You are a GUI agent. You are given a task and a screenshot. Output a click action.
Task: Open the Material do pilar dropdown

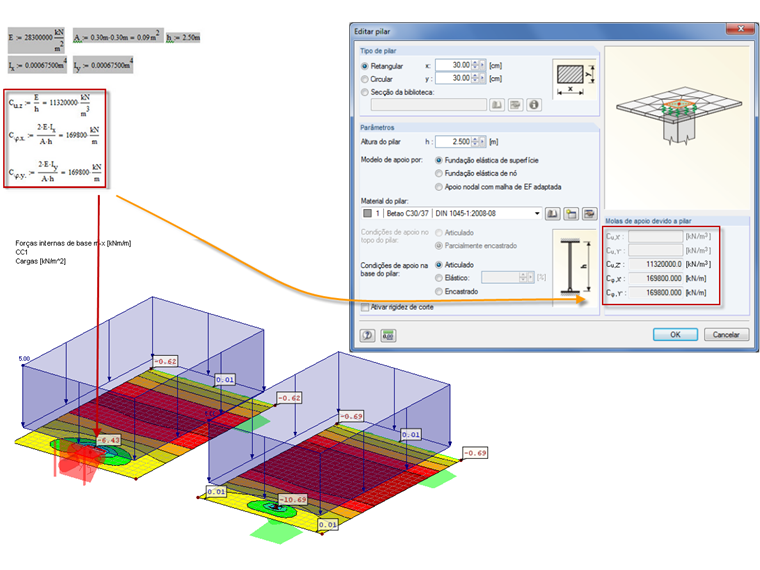pyautogui.click(x=537, y=214)
